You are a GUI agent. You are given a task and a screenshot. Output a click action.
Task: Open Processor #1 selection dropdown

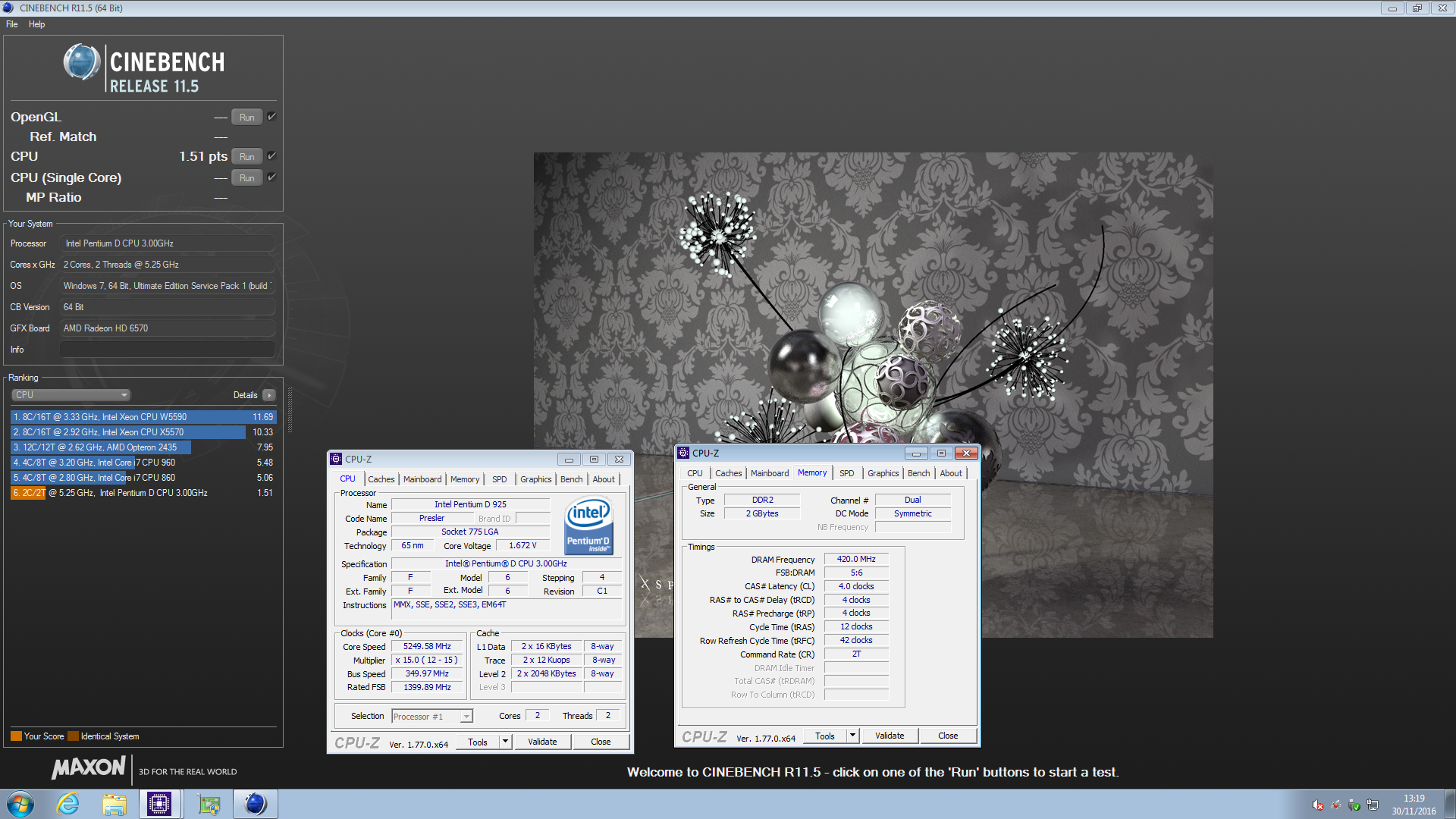[432, 717]
